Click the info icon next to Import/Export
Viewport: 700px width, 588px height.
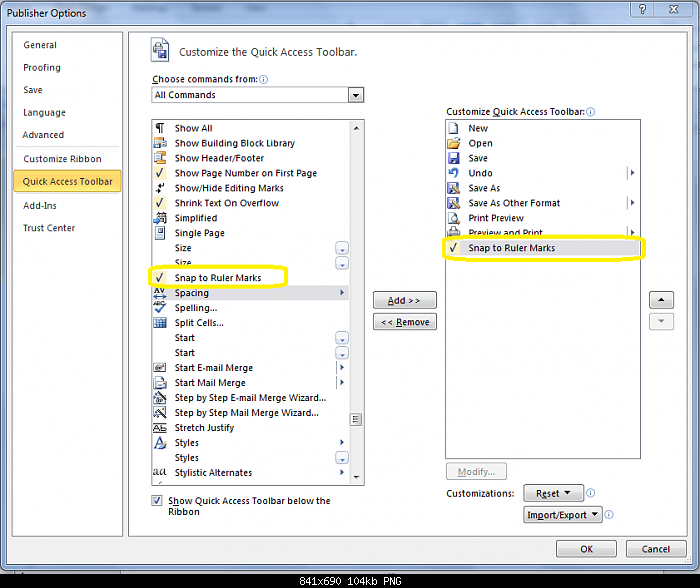608,514
